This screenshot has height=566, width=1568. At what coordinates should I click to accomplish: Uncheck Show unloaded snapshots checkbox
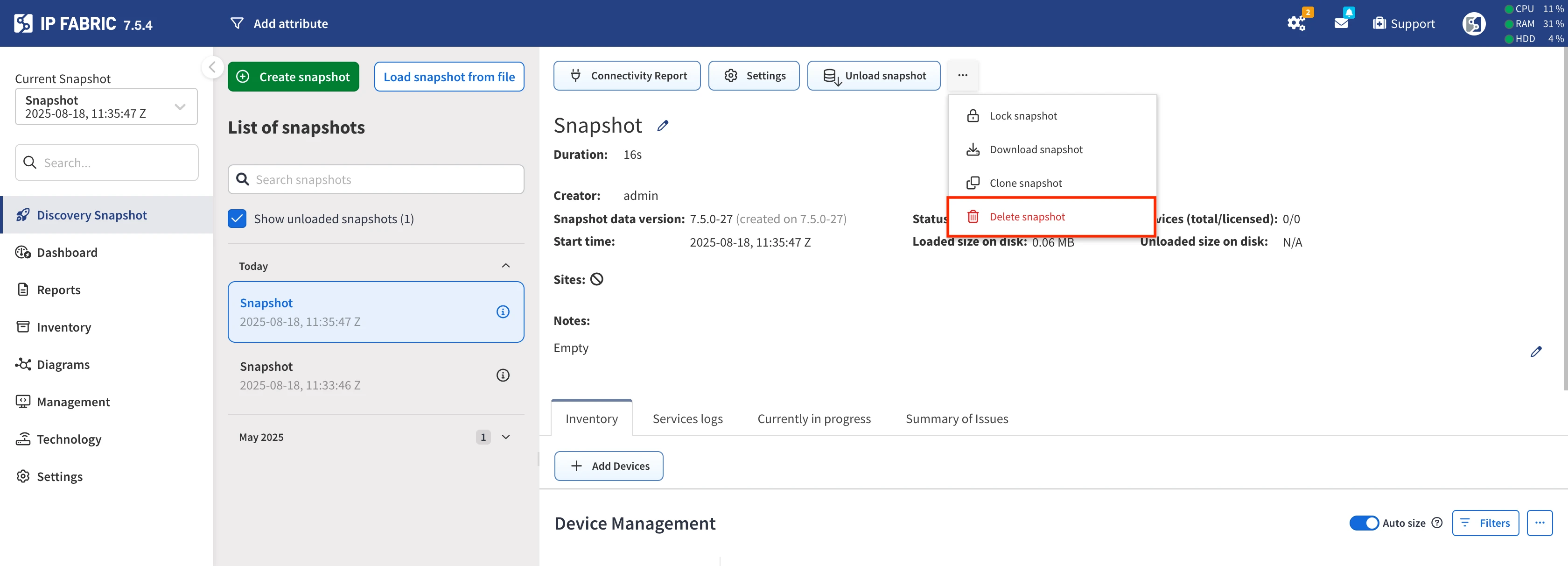tap(237, 219)
